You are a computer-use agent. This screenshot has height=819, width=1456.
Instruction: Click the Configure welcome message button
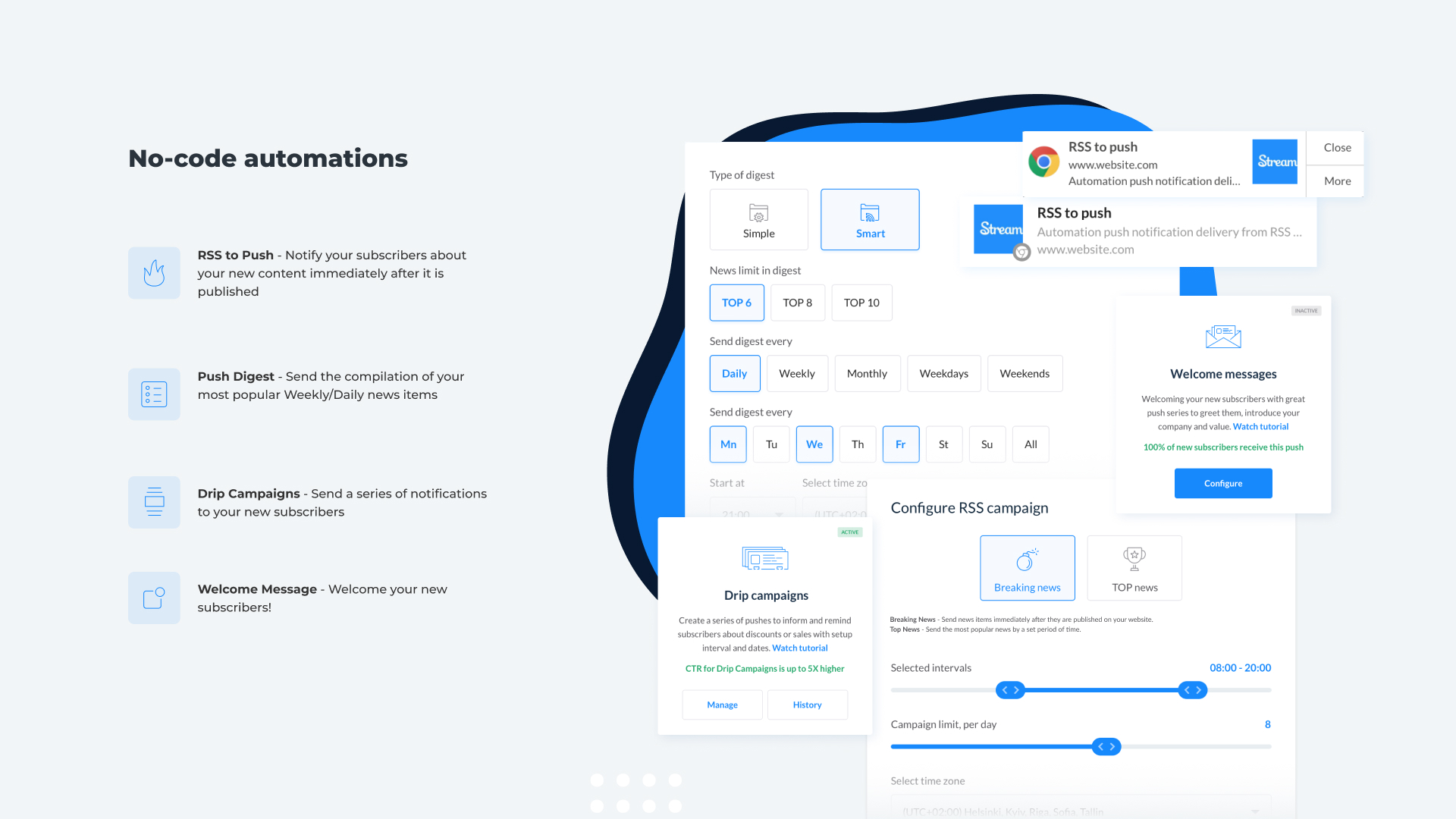point(1223,483)
